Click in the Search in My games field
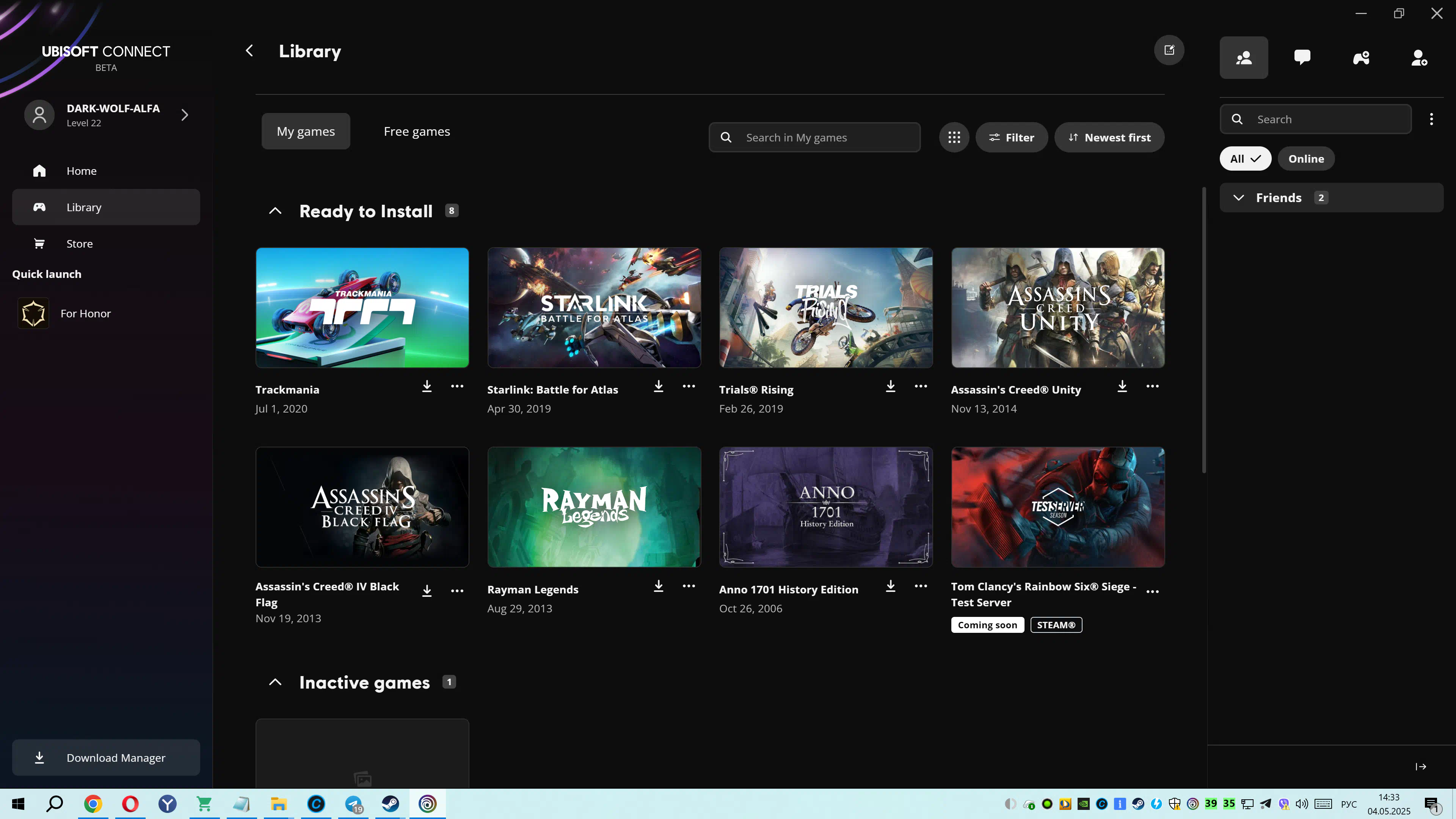1456x819 pixels. [x=814, y=137]
